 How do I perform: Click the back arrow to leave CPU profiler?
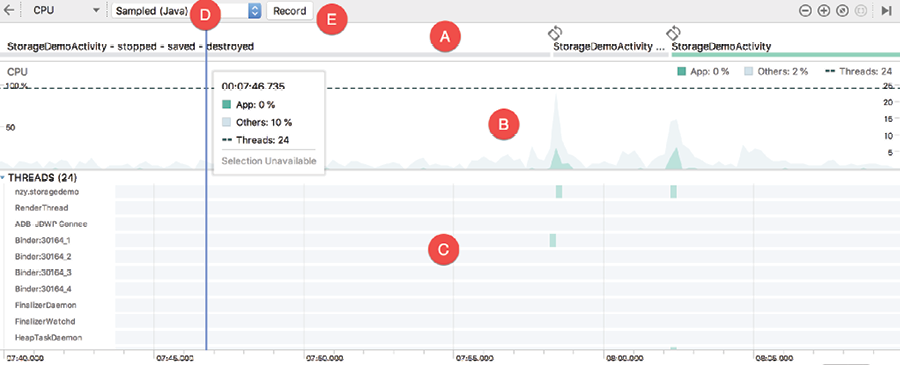point(8,10)
